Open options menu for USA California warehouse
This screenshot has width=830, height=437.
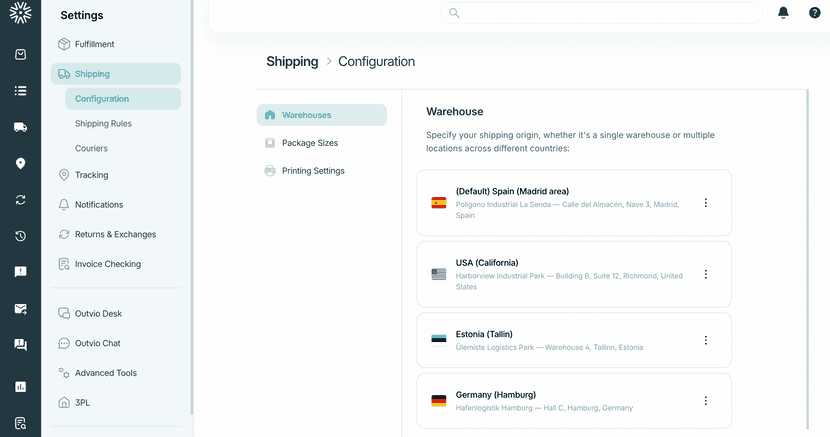[x=705, y=274]
